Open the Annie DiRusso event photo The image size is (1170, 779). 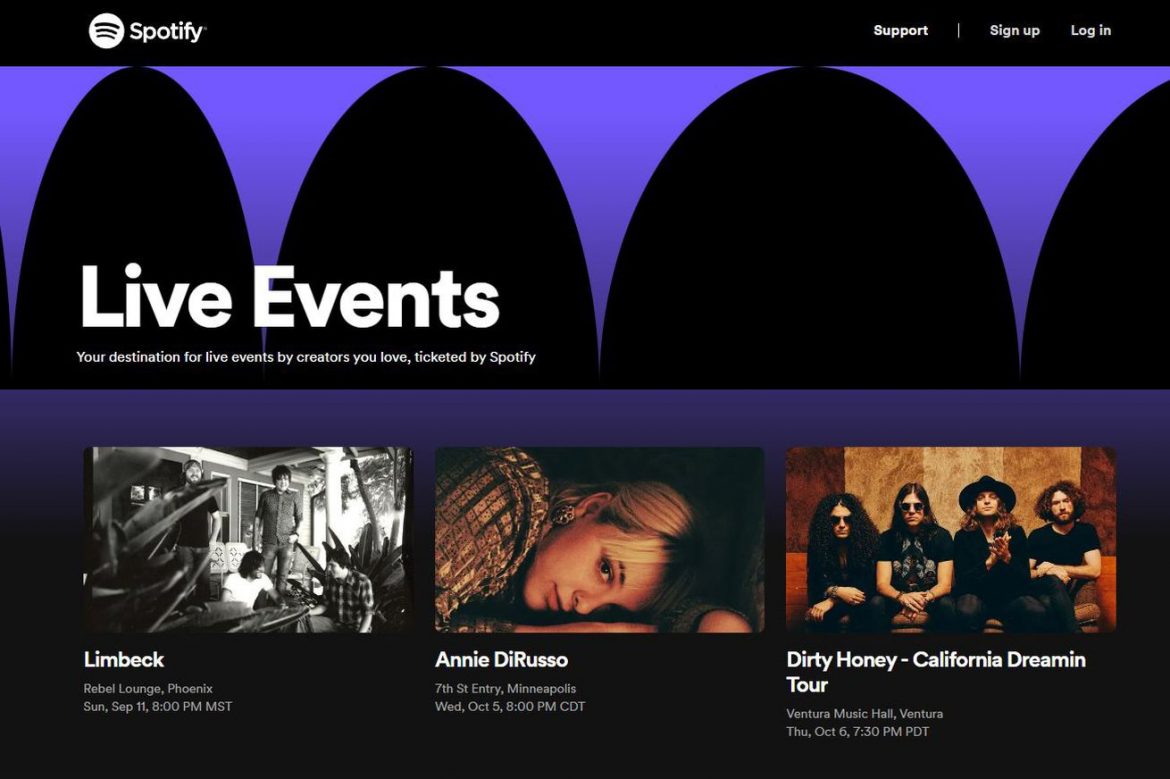click(599, 539)
